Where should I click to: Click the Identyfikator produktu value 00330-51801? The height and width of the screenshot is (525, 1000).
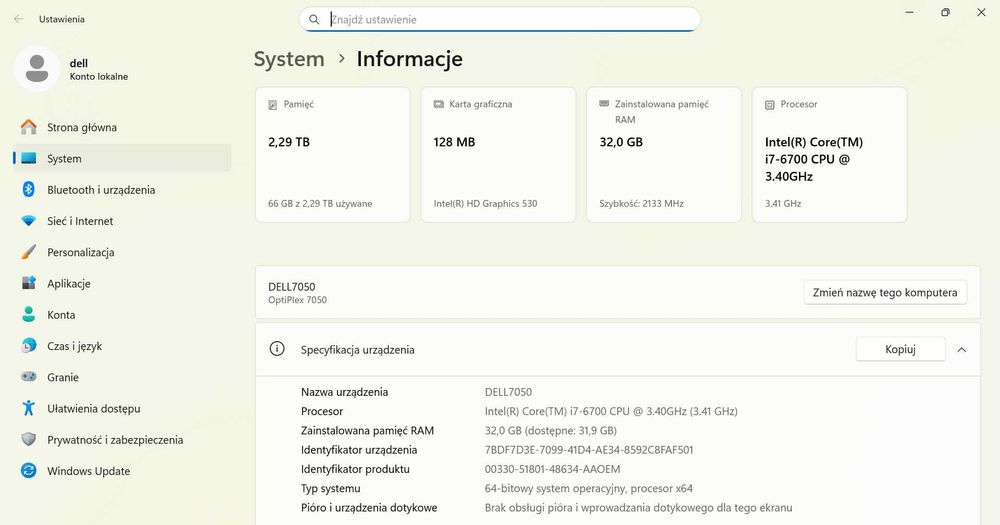[552, 469]
